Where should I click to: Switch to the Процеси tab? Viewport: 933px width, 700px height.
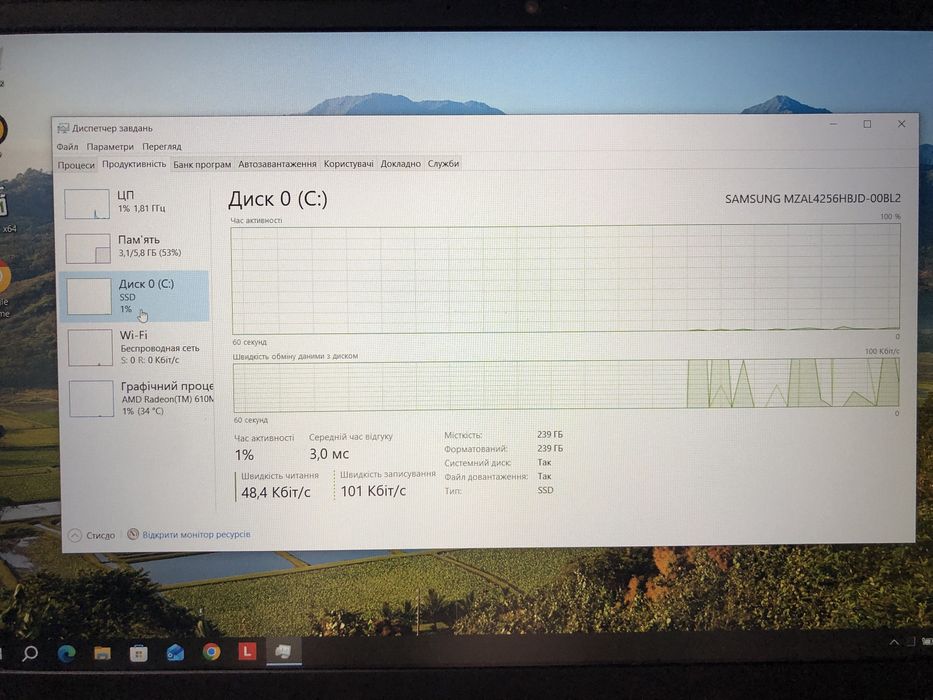76,165
